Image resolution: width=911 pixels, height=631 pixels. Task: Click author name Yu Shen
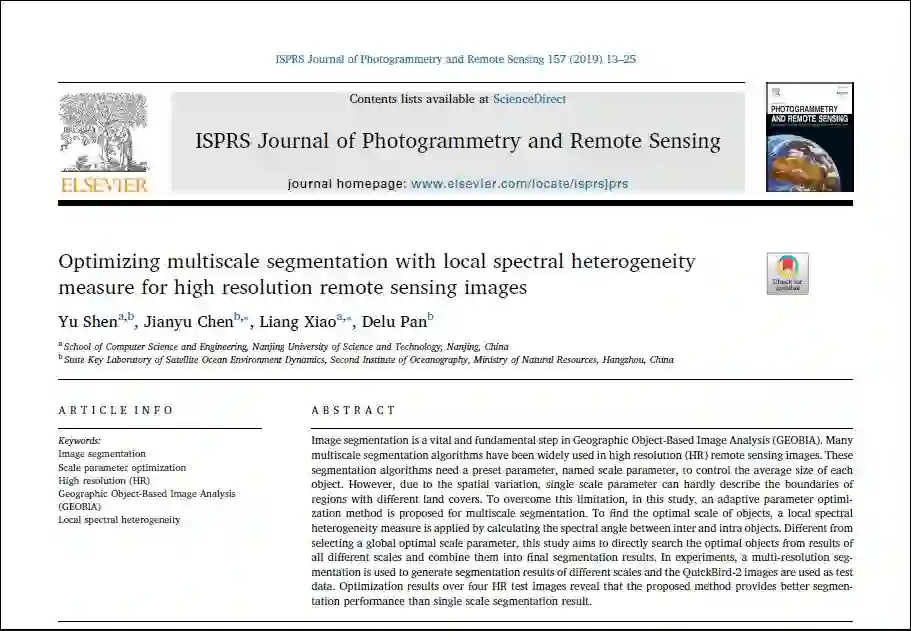[88, 321]
